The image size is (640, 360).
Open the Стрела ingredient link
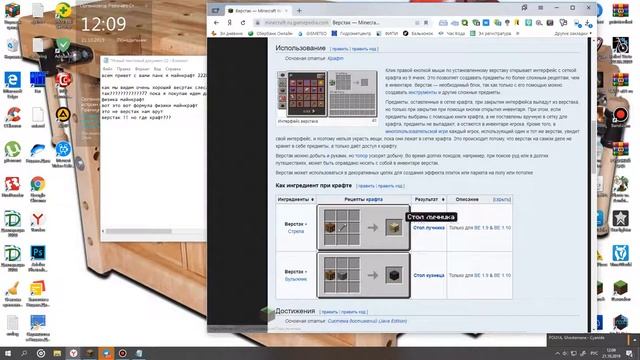point(296,231)
